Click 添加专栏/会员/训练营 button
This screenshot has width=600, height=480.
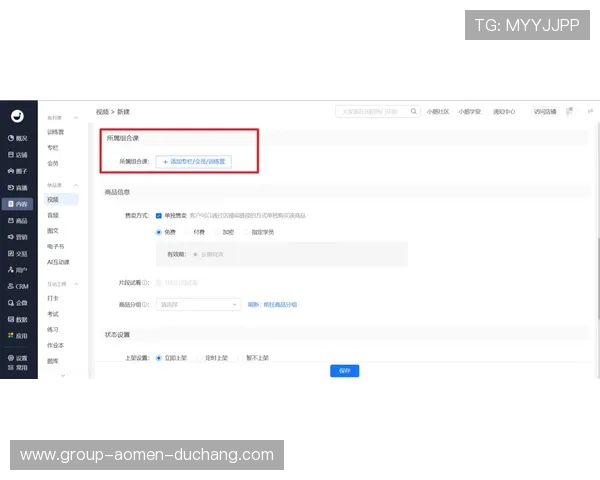pos(195,161)
